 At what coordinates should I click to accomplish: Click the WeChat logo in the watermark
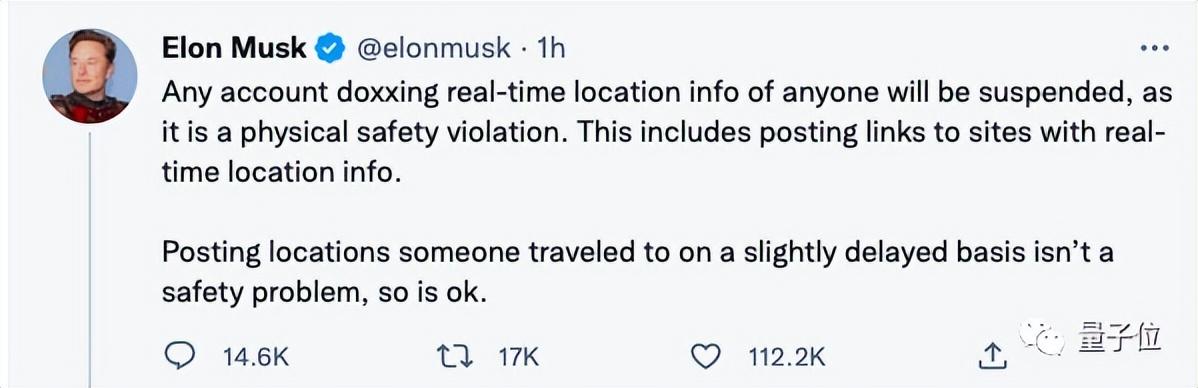point(1041,338)
